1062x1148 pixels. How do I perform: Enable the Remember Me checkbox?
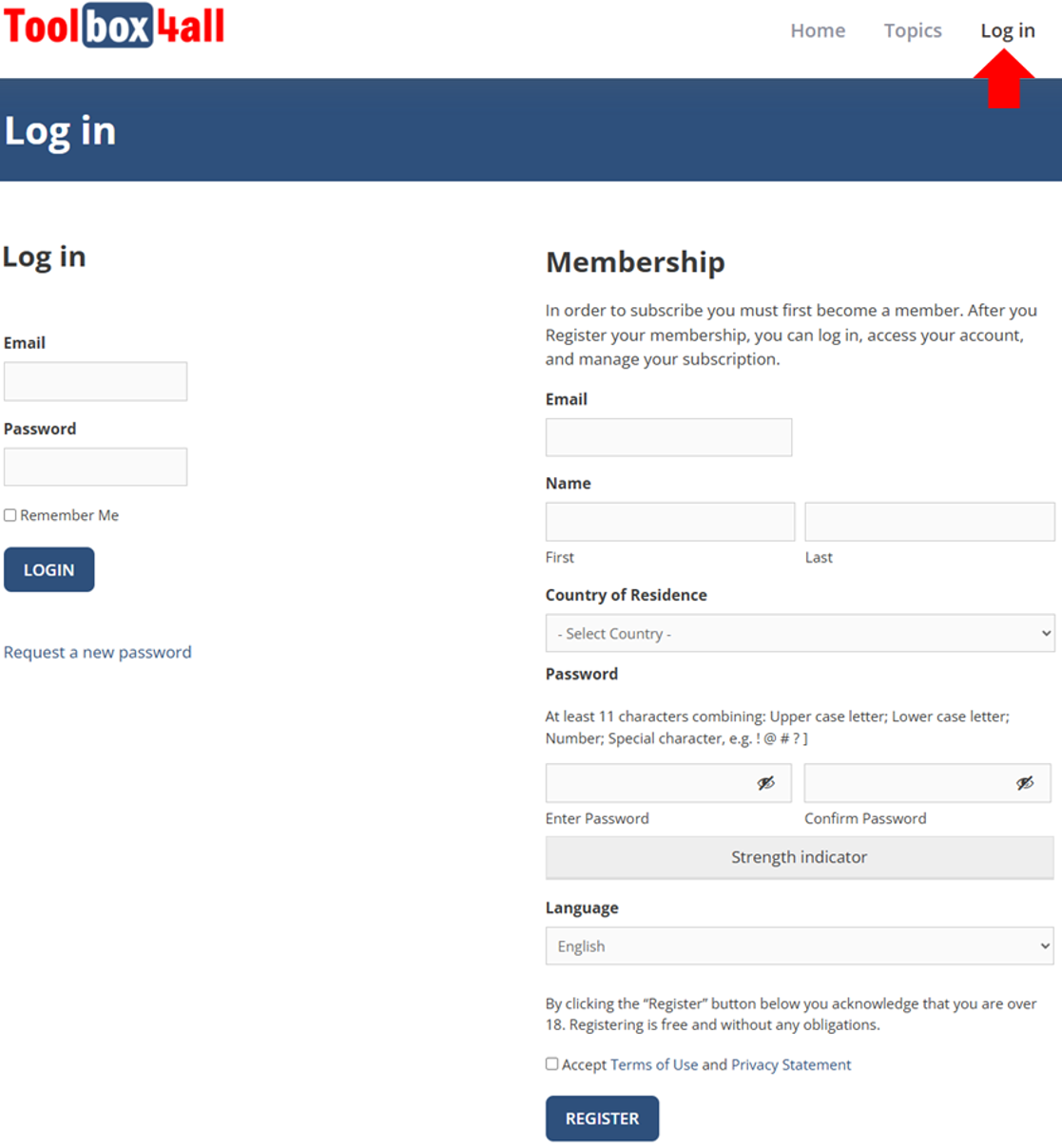(x=10, y=515)
